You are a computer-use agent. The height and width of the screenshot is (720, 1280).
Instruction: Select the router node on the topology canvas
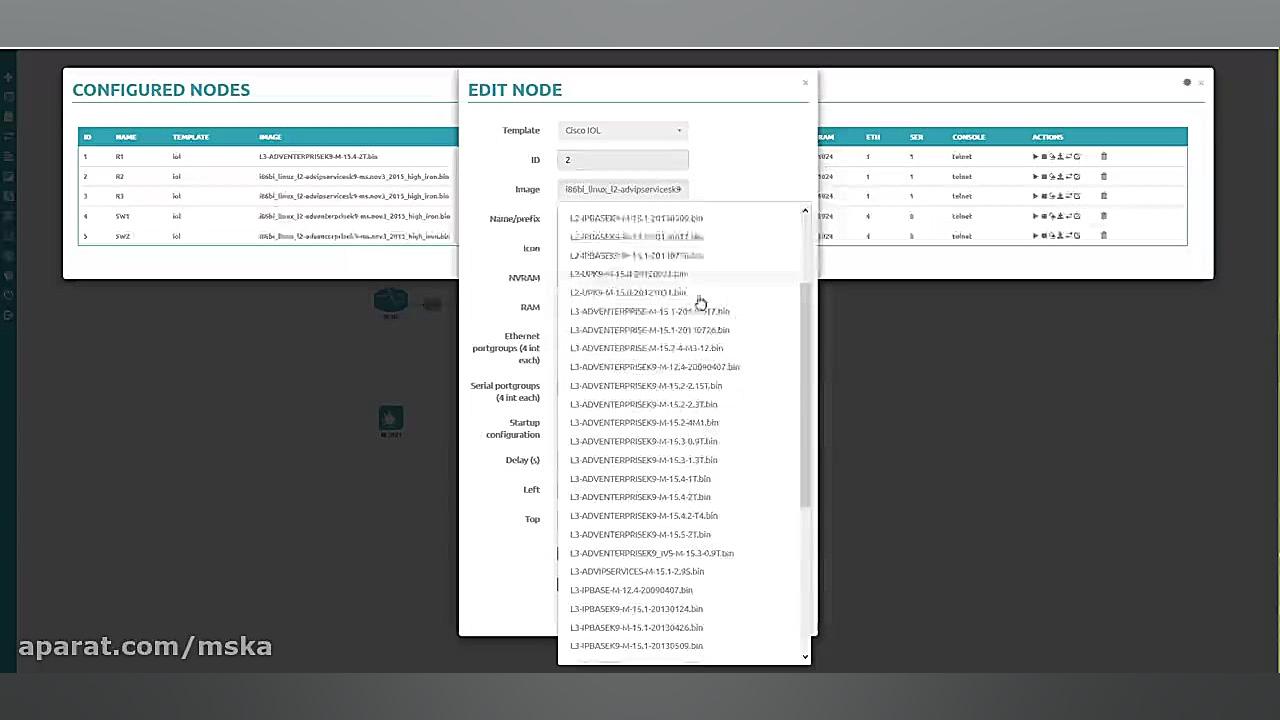tap(391, 300)
